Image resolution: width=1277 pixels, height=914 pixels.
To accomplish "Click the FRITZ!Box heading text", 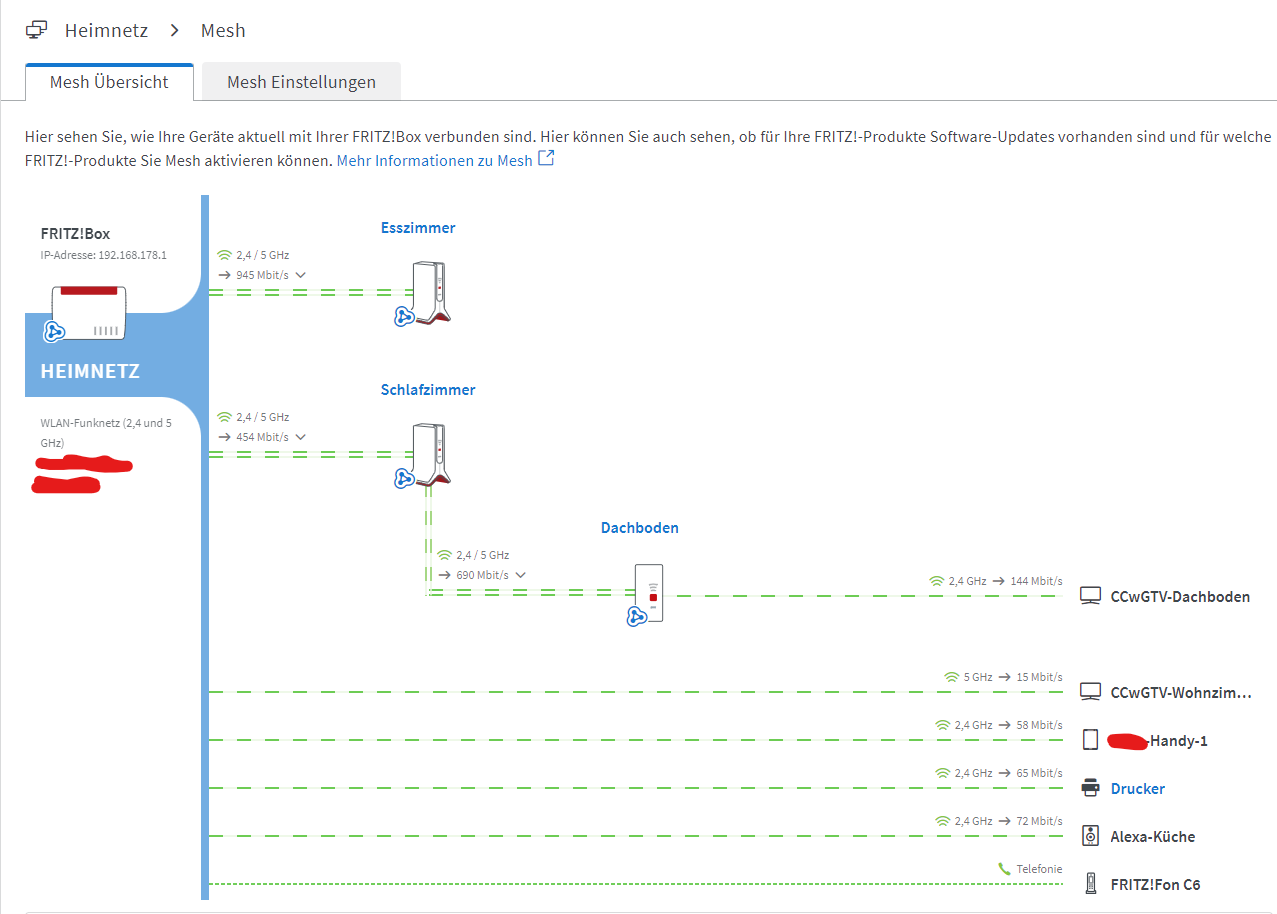I will coord(76,234).
